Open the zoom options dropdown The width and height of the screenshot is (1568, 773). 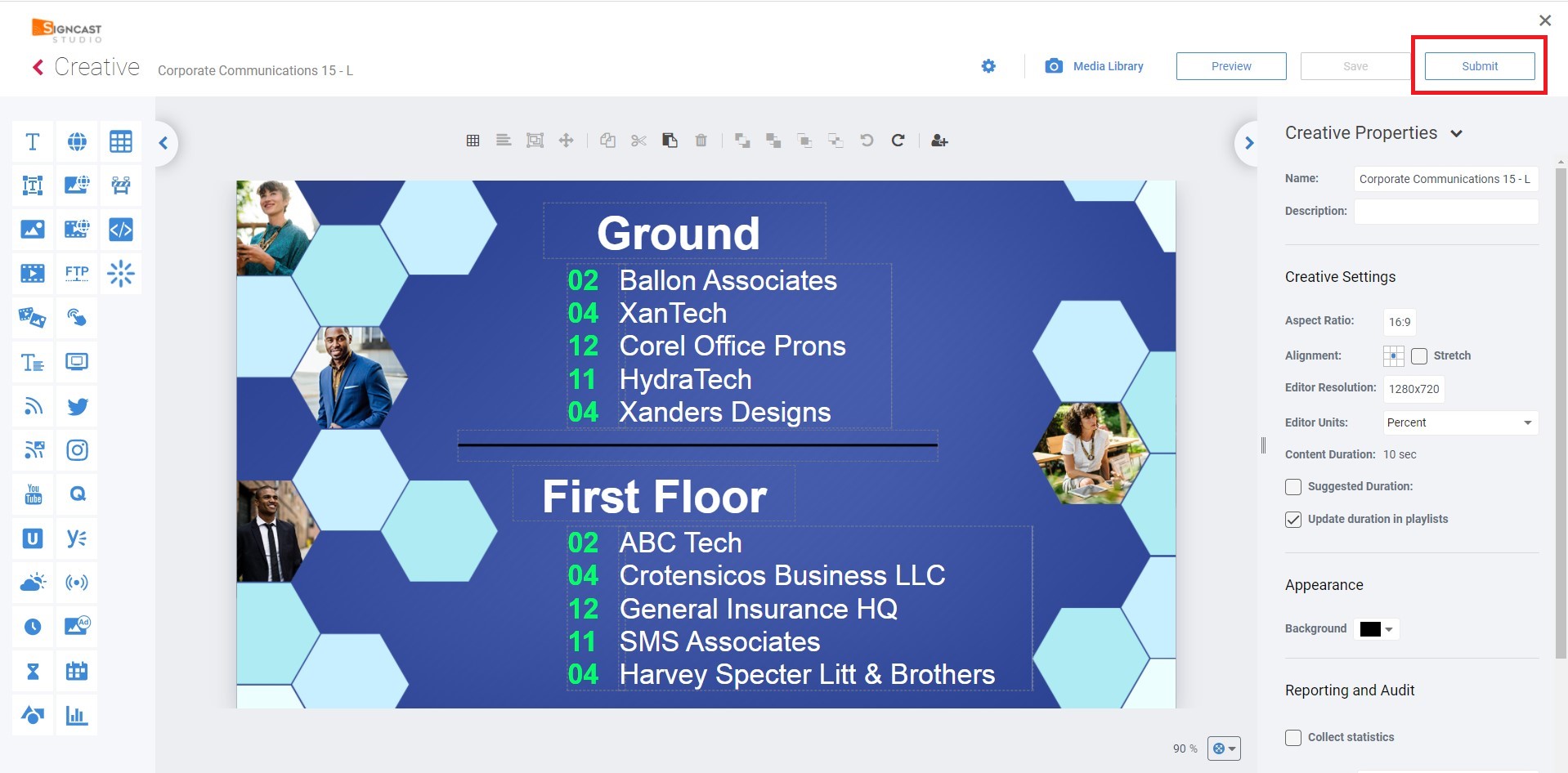1224,748
